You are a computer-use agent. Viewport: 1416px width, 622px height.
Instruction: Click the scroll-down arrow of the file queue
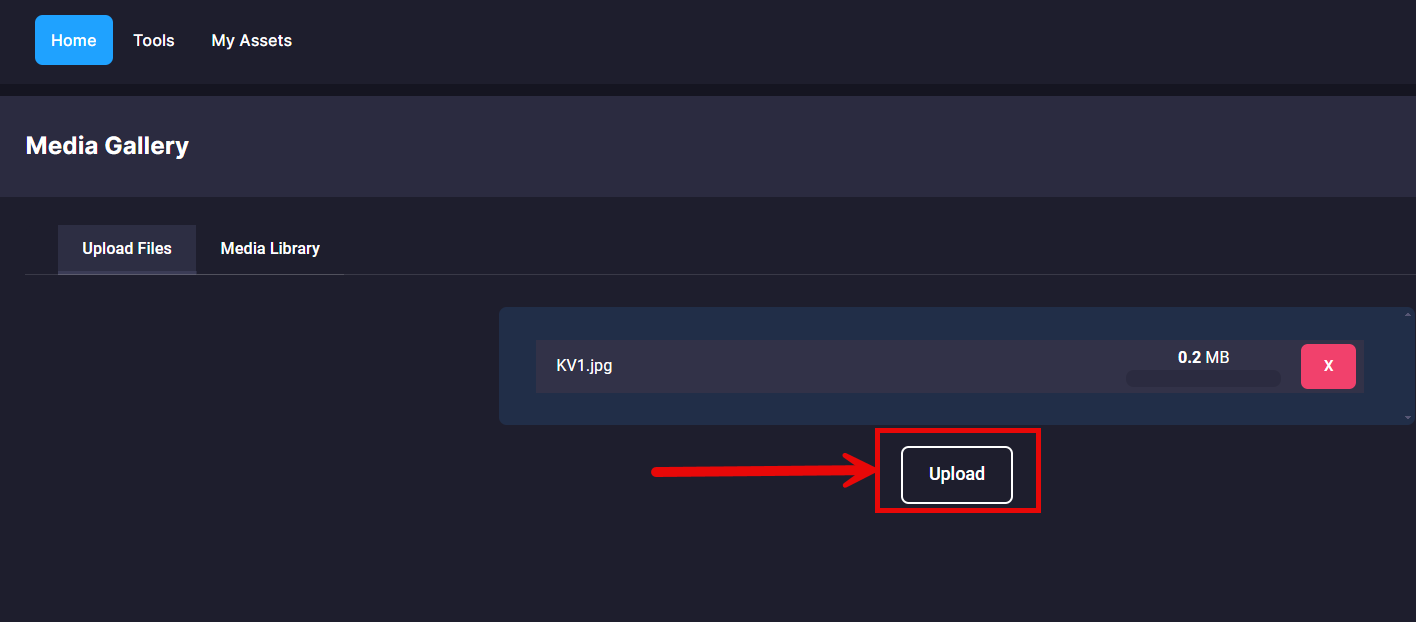tap(1408, 417)
